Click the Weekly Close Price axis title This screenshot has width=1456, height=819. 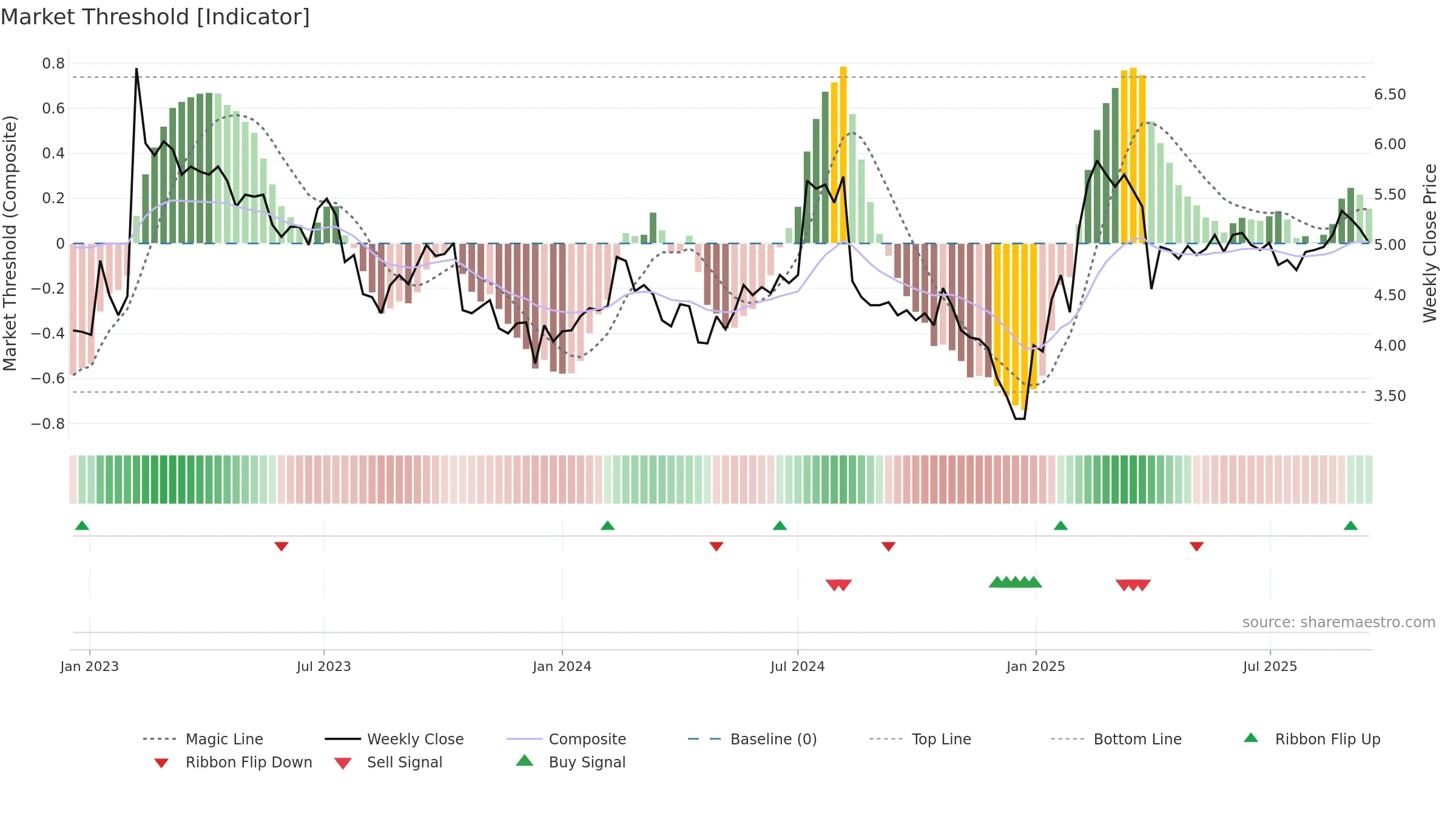(x=1430, y=243)
